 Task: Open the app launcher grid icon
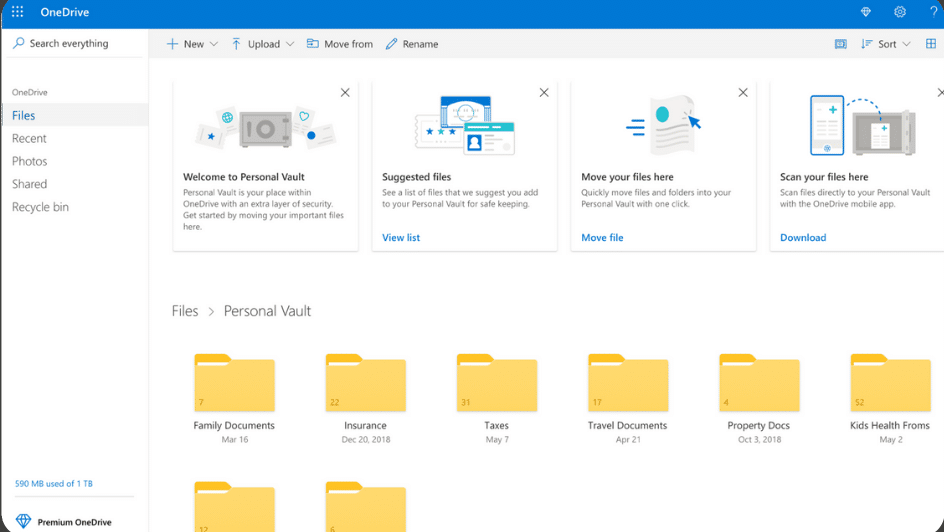pyautogui.click(x=17, y=11)
